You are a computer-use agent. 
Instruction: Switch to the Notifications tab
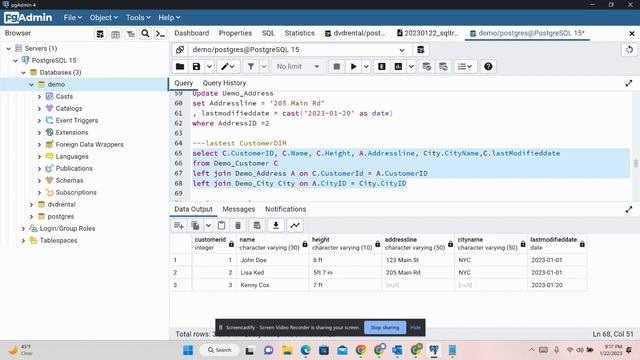pos(285,209)
